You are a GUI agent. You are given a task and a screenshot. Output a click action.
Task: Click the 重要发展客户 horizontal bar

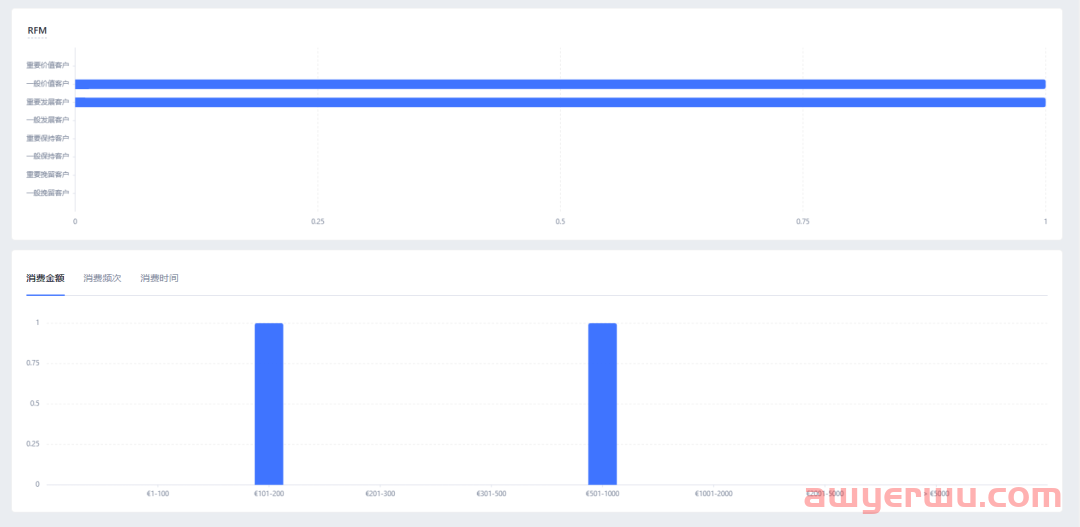click(560, 102)
